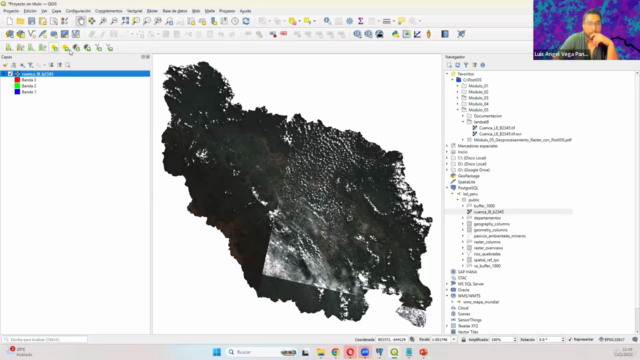Click the locator search field

tap(44, 340)
